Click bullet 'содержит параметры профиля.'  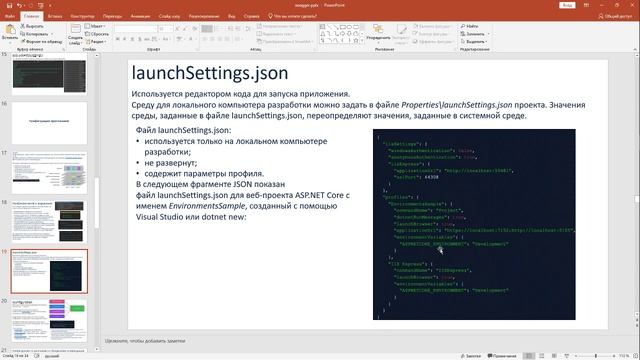point(204,173)
